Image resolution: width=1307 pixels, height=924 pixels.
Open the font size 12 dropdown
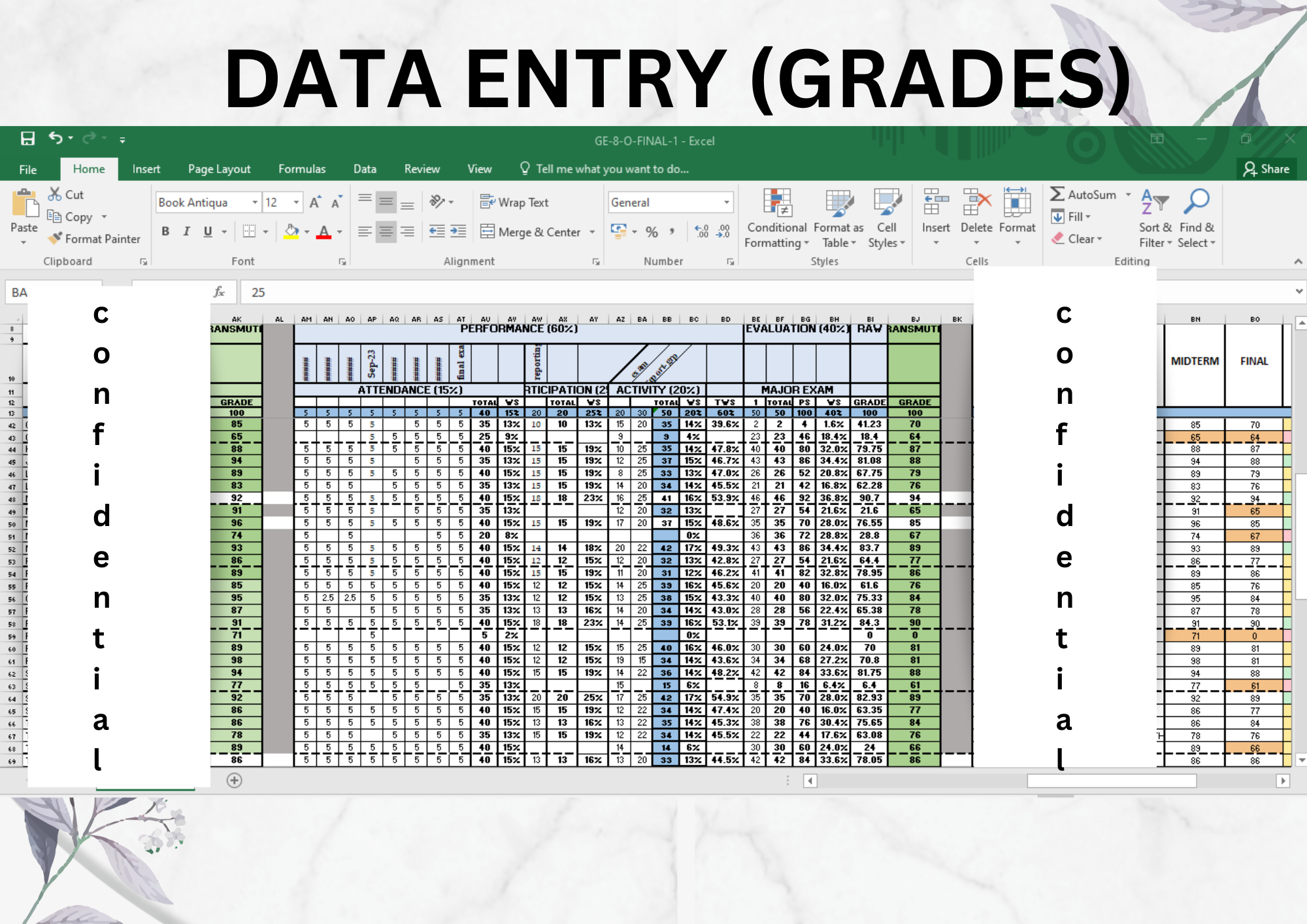tap(296, 203)
